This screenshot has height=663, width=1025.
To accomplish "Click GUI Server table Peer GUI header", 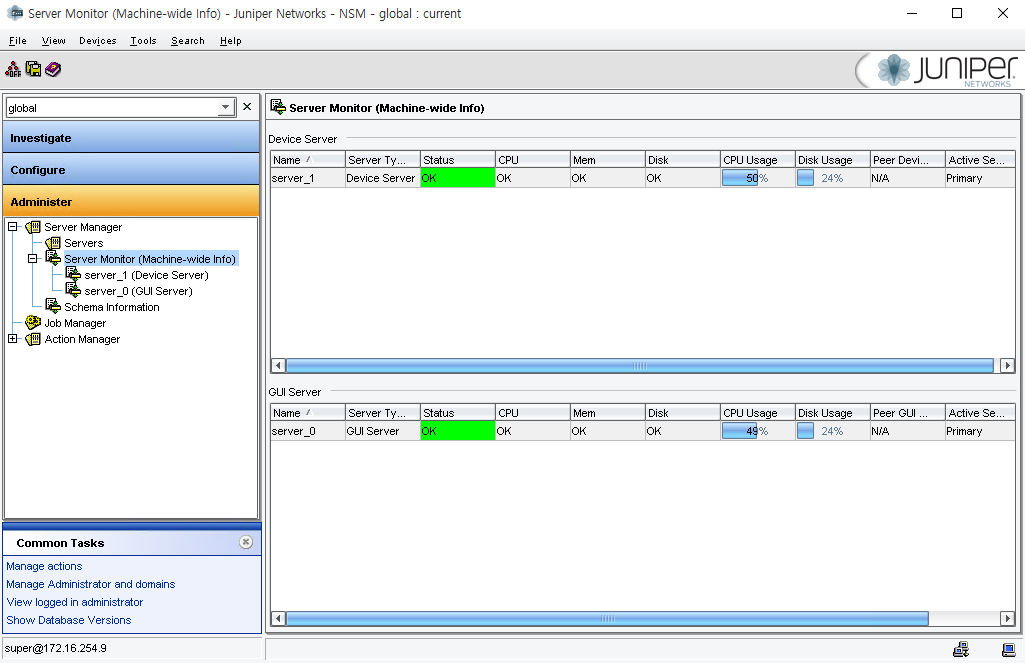I will tap(908, 413).
